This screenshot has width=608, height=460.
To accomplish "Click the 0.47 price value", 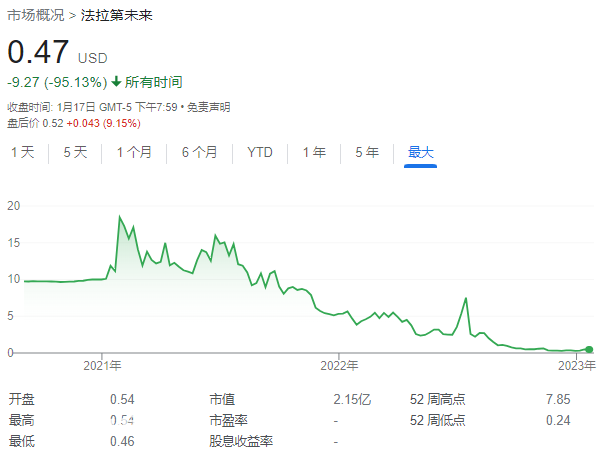I will [38, 52].
